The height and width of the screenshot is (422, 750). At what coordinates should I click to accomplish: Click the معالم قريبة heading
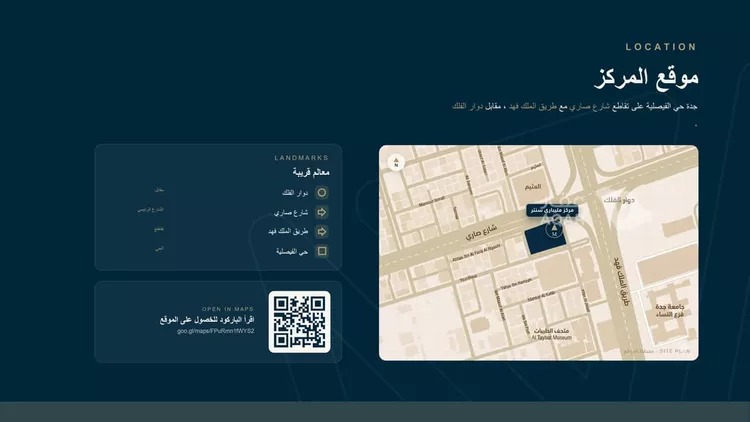(311, 172)
